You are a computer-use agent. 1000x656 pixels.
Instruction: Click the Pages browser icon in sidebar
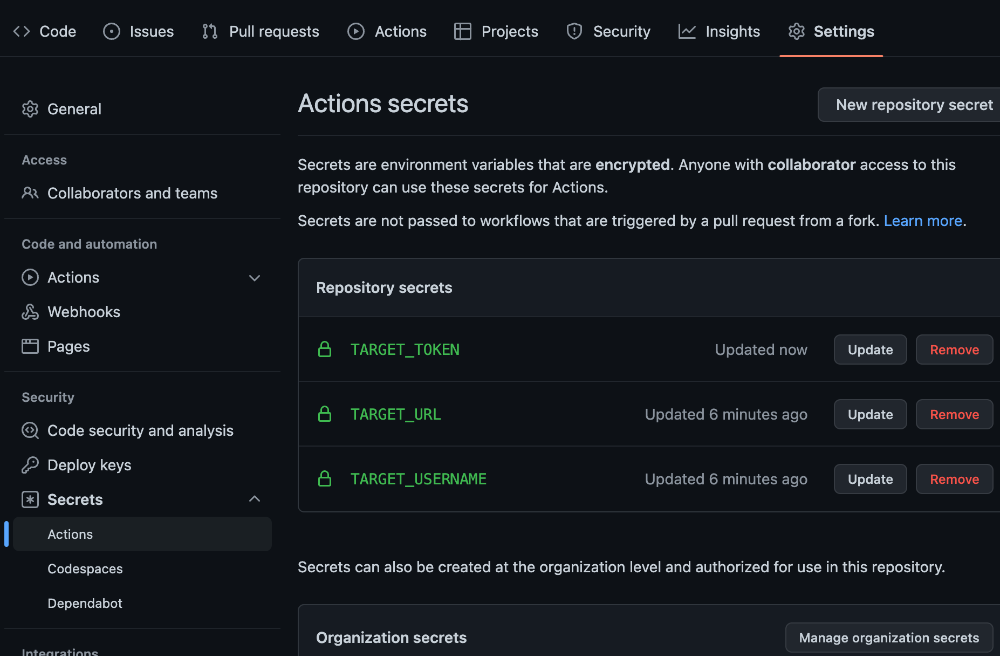pos(30,346)
